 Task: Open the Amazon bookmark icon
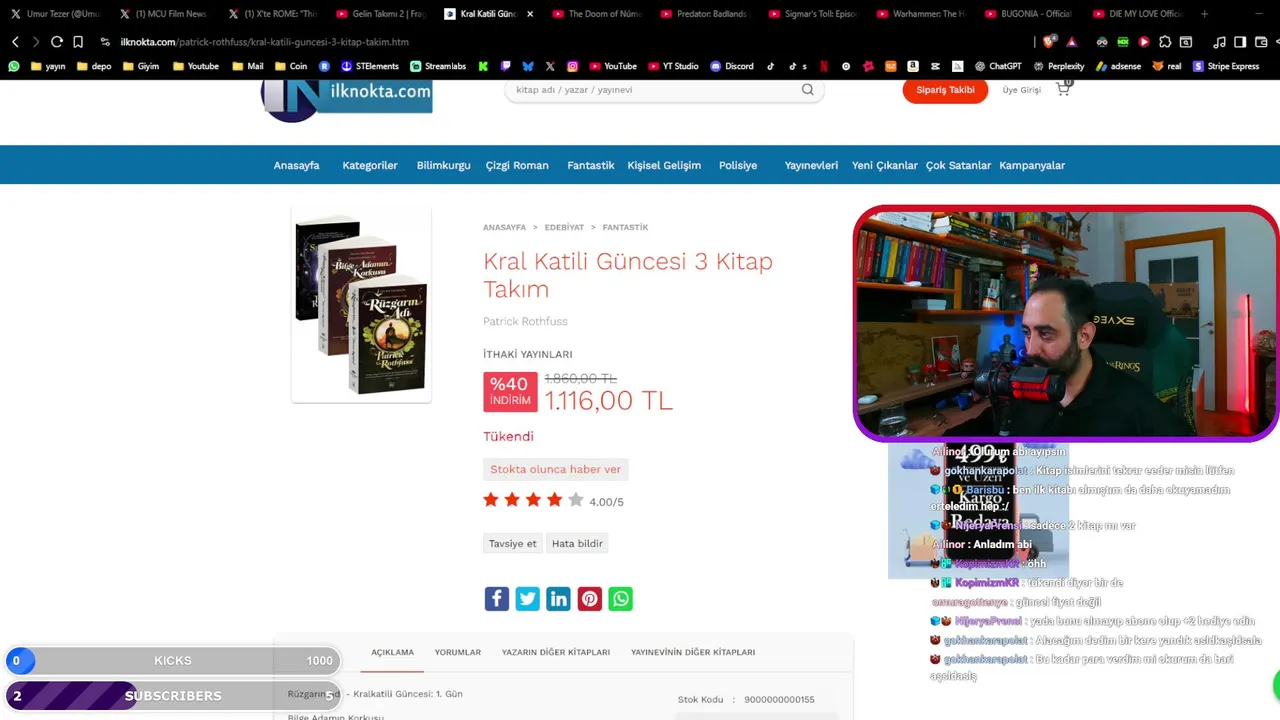[913, 66]
